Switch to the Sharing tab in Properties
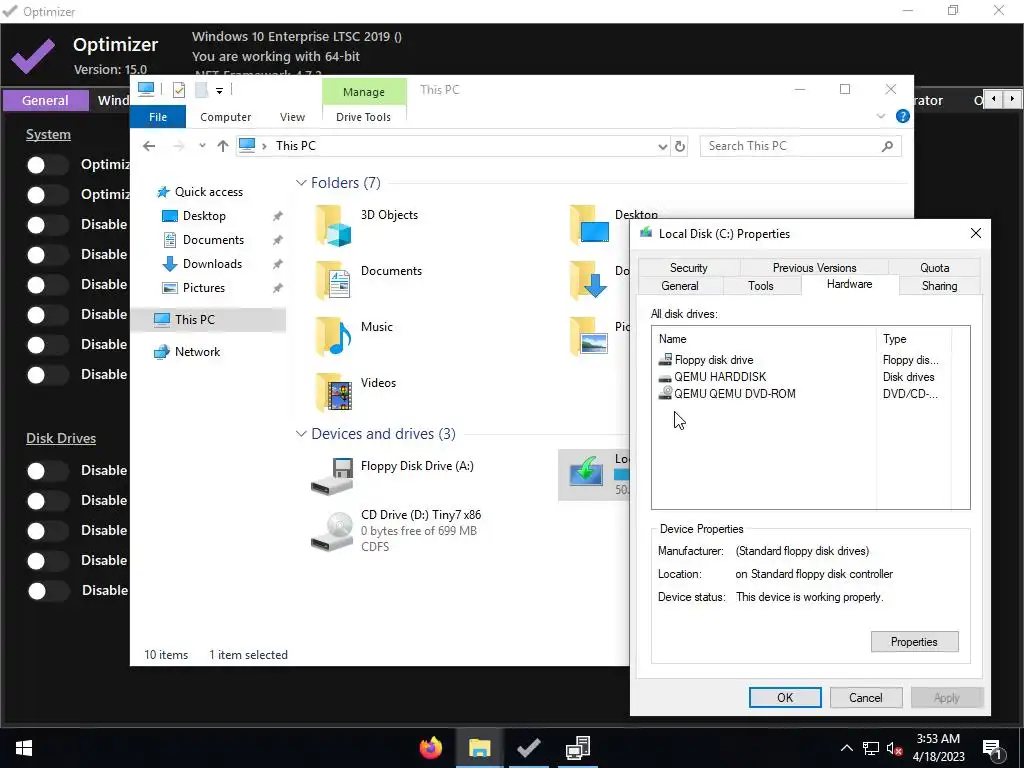This screenshot has height=768, width=1024. coord(940,285)
